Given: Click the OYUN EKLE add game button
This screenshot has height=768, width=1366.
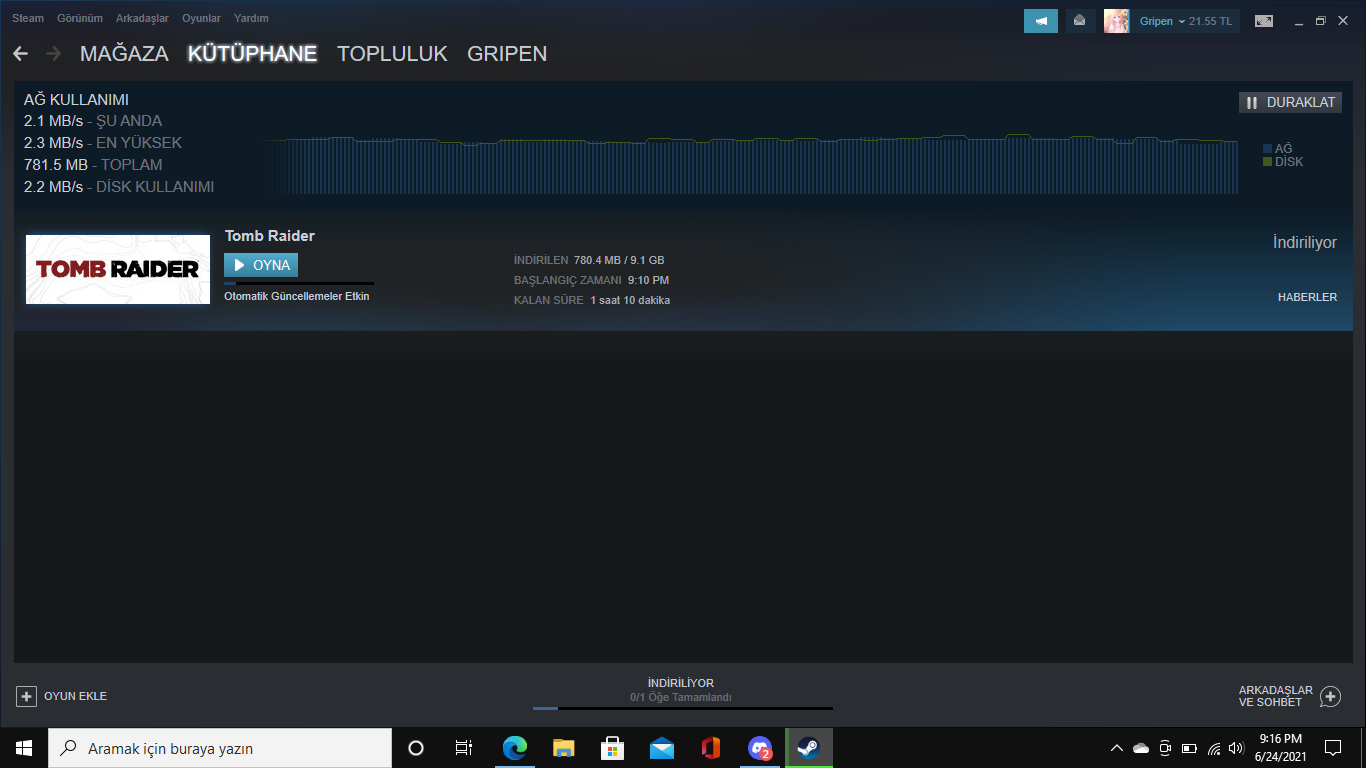Looking at the screenshot, I should (62, 696).
